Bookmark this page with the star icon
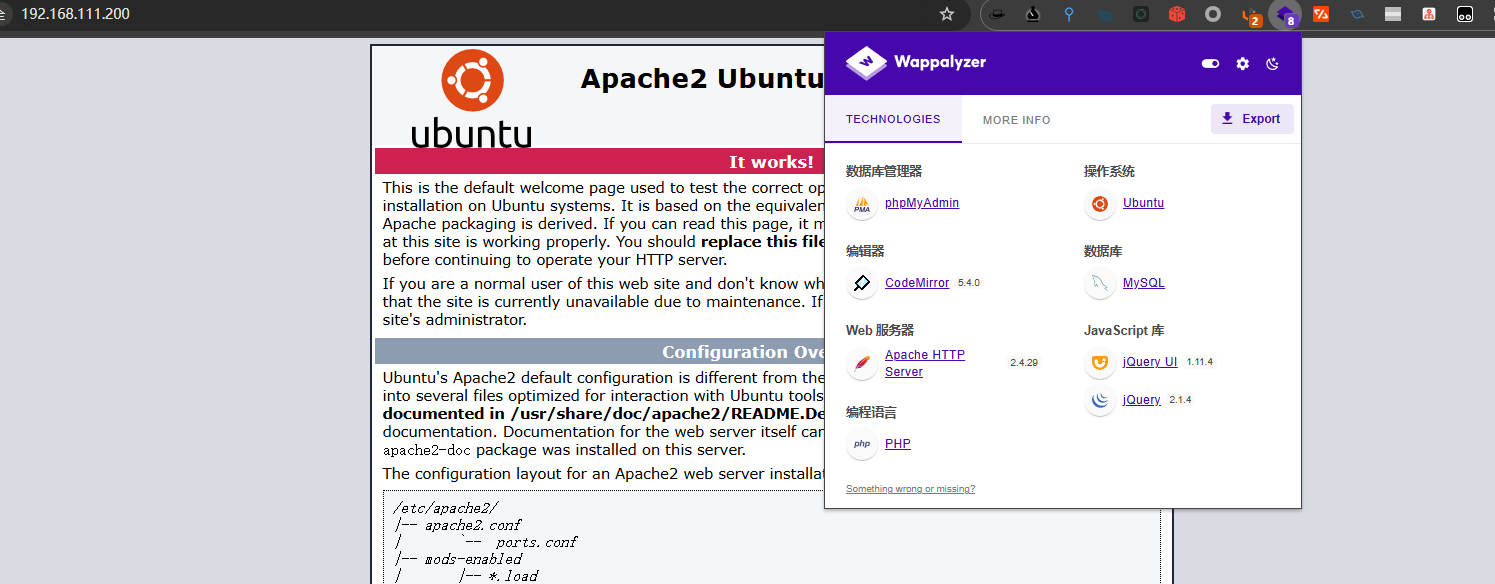Screen dimensions: 1495x584 947,14
